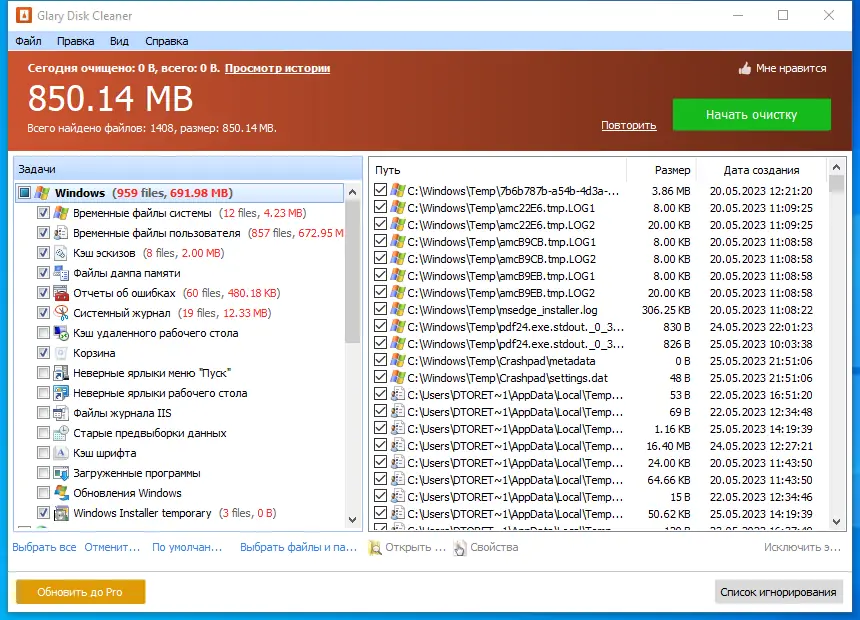Sort by the Дата создания column header
Viewport: 860px width, 620px height.
[761, 170]
